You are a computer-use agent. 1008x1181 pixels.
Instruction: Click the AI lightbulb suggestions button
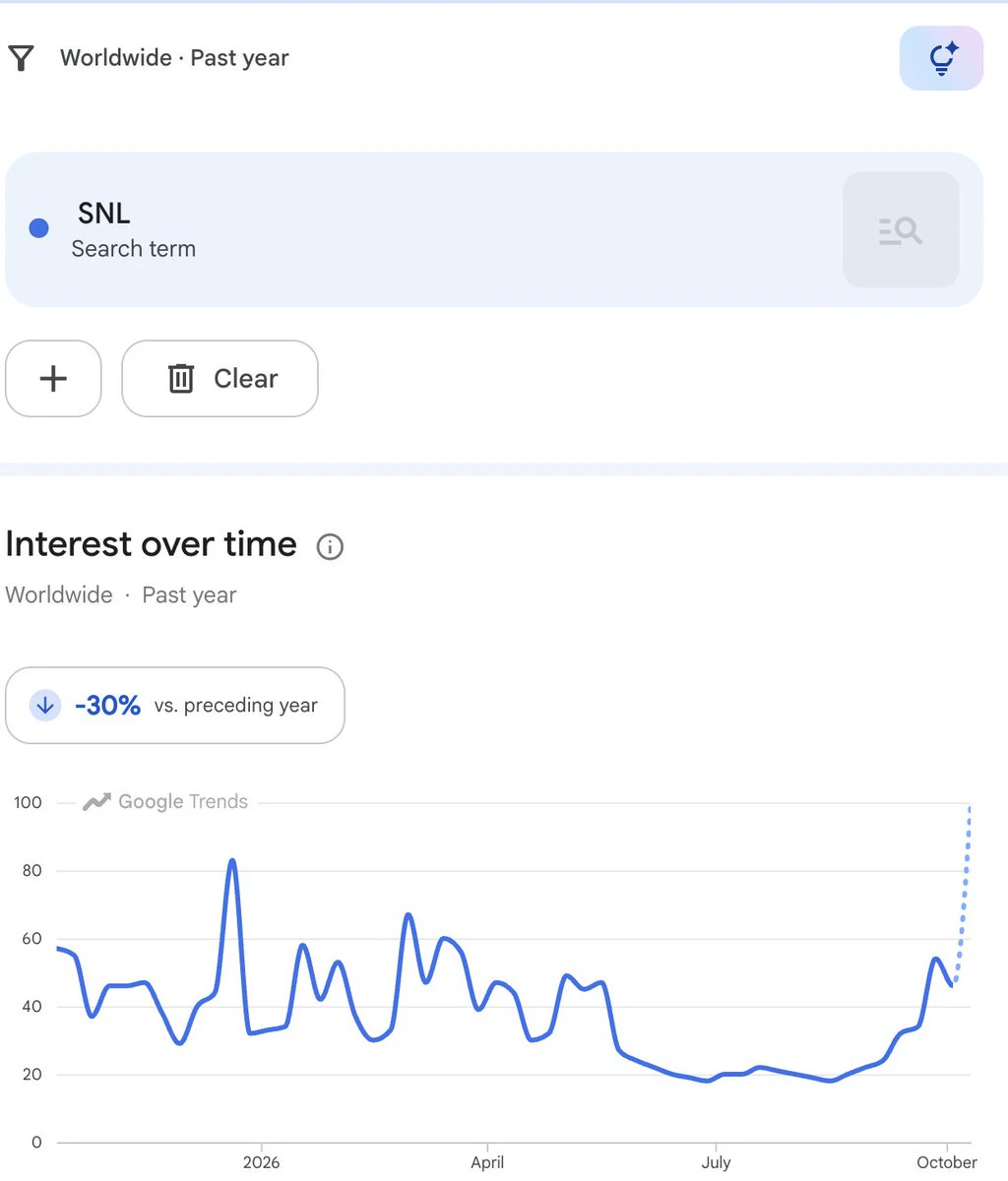click(x=941, y=58)
